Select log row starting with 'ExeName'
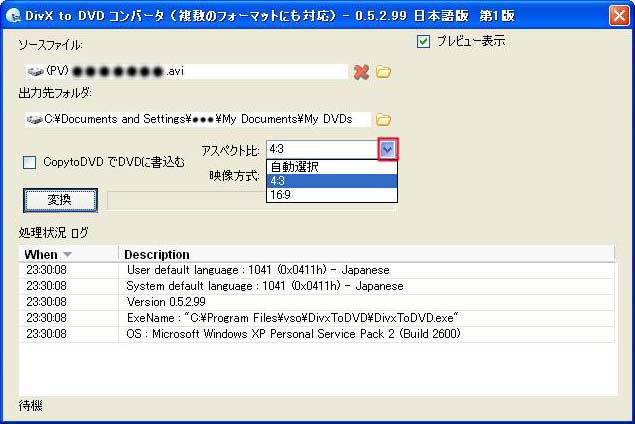 pyautogui.click(x=317, y=318)
